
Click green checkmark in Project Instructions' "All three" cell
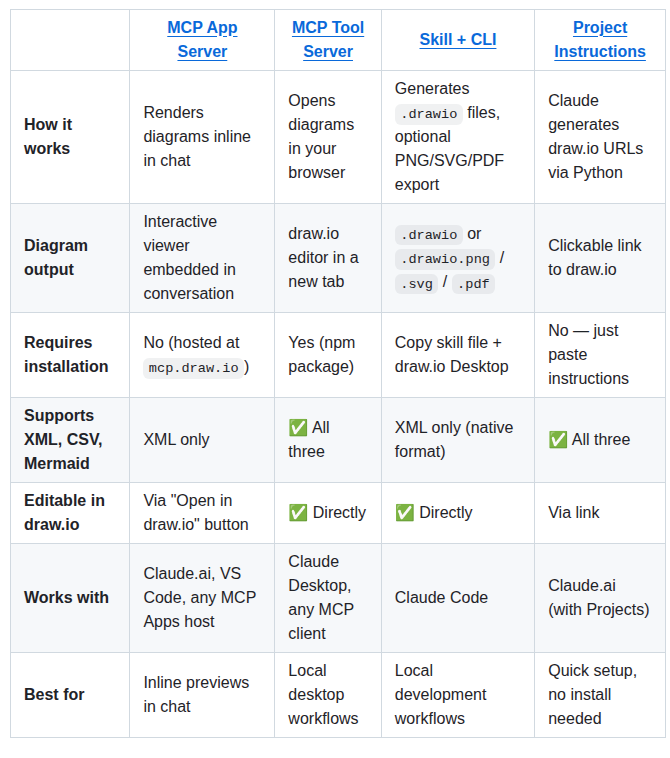click(x=558, y=440)
